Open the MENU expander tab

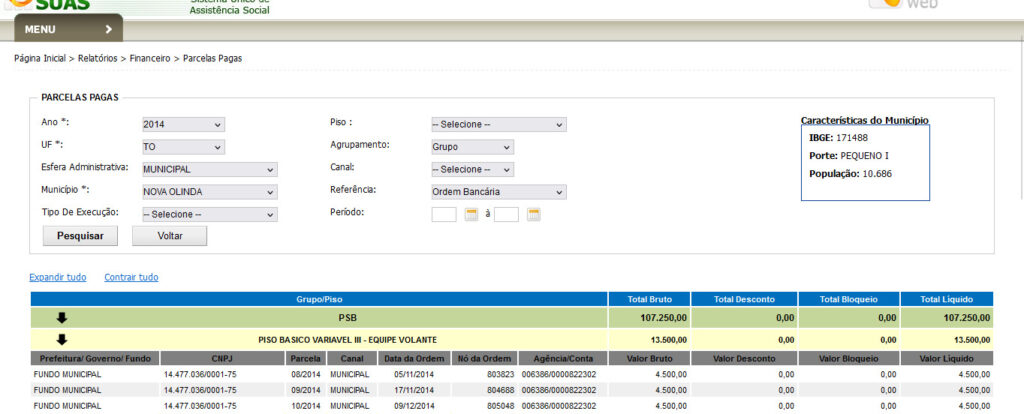pyautogui.click(x=69, y=29)
